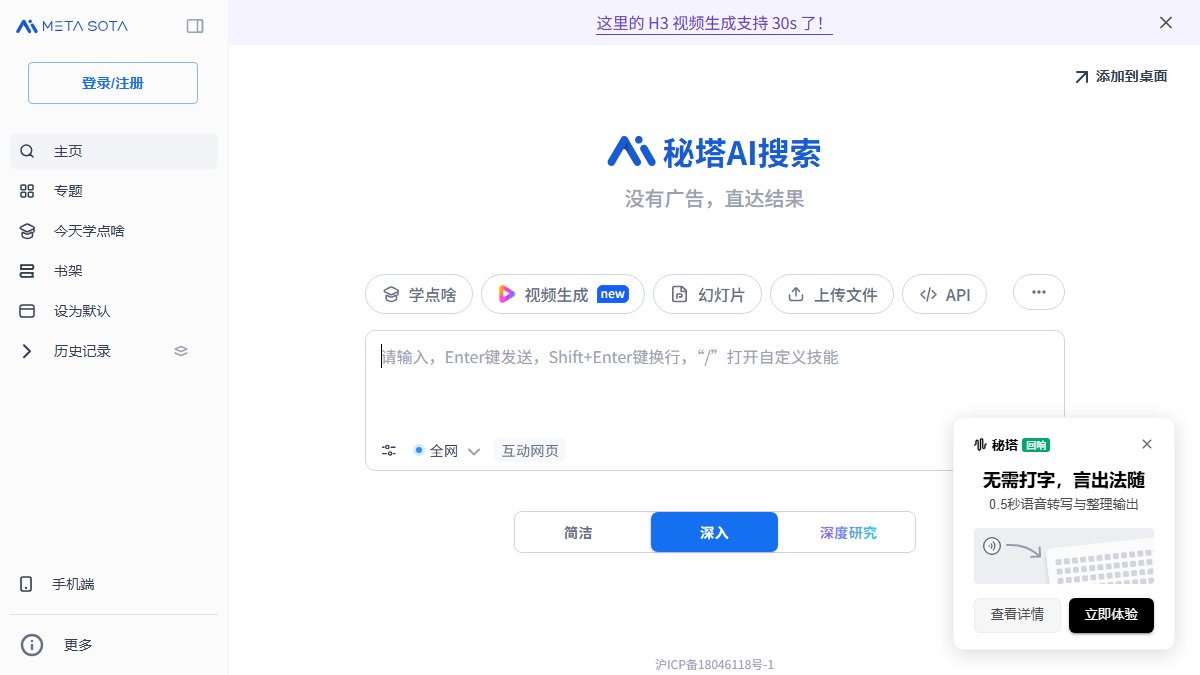The height and width of the screenshot is (675, 1200).
Task: Open the 沪ICP备18046118号-1 footer link
Action: (x=715, y=664)
